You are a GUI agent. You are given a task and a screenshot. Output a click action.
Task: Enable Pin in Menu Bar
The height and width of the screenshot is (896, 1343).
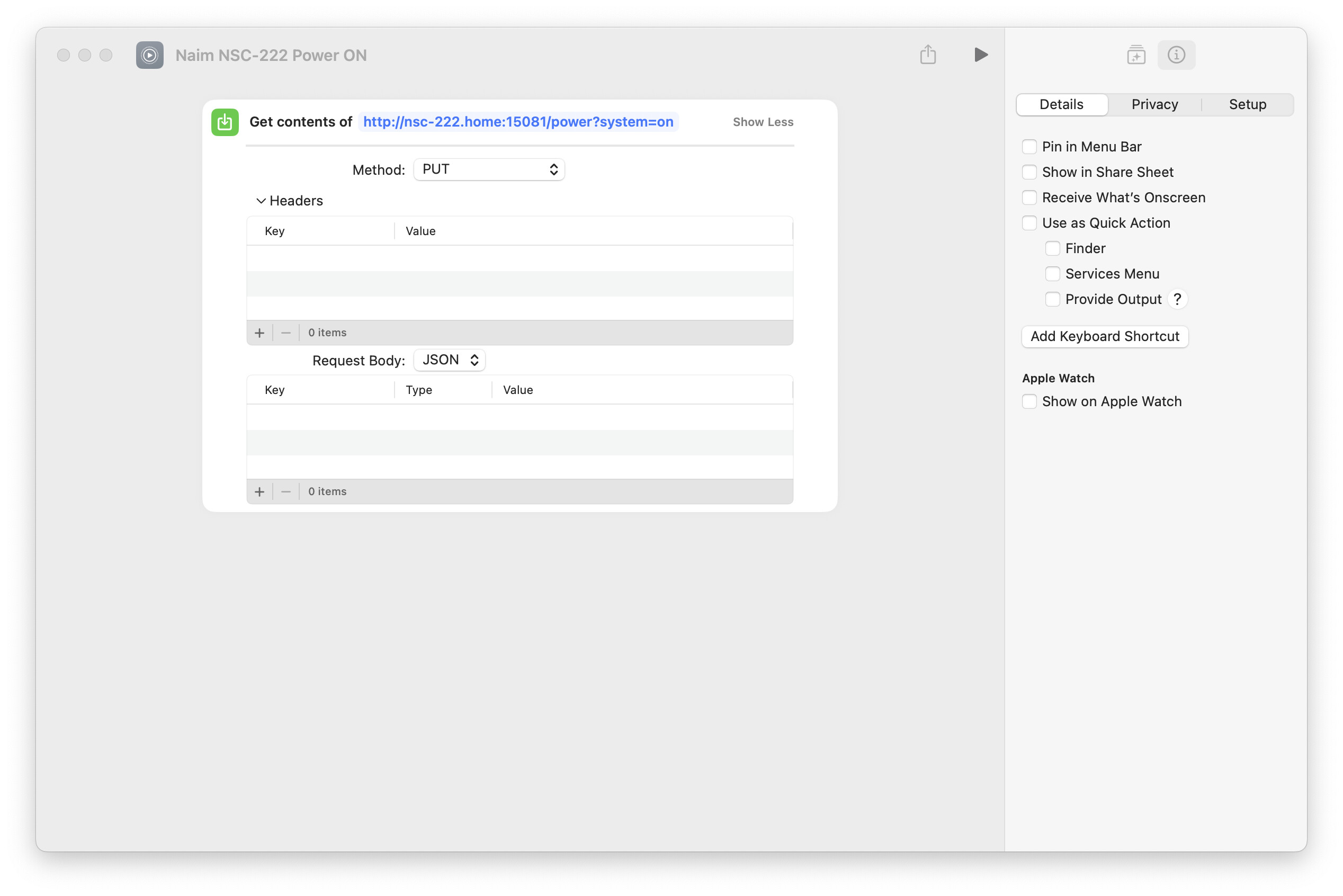click(1028, 147)
